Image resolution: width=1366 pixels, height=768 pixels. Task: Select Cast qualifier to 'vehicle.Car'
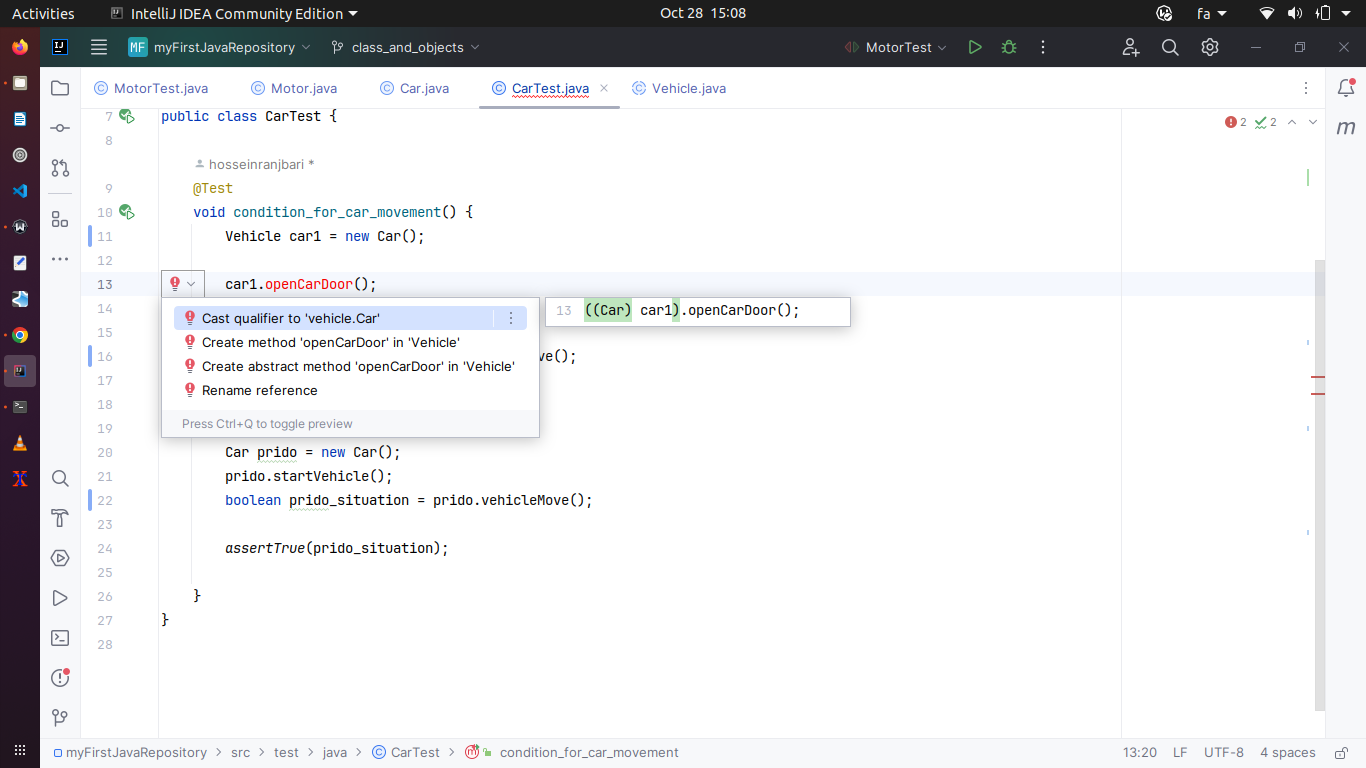tap(350, 318)
